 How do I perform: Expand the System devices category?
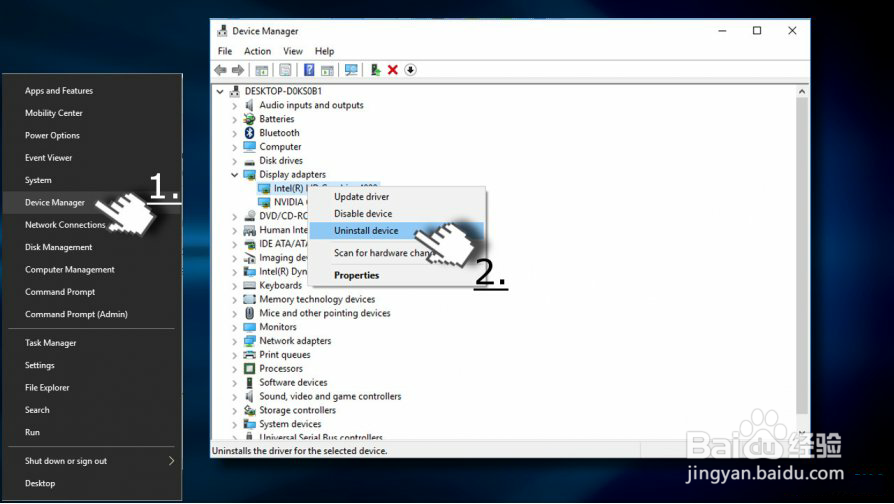[234, 424]
